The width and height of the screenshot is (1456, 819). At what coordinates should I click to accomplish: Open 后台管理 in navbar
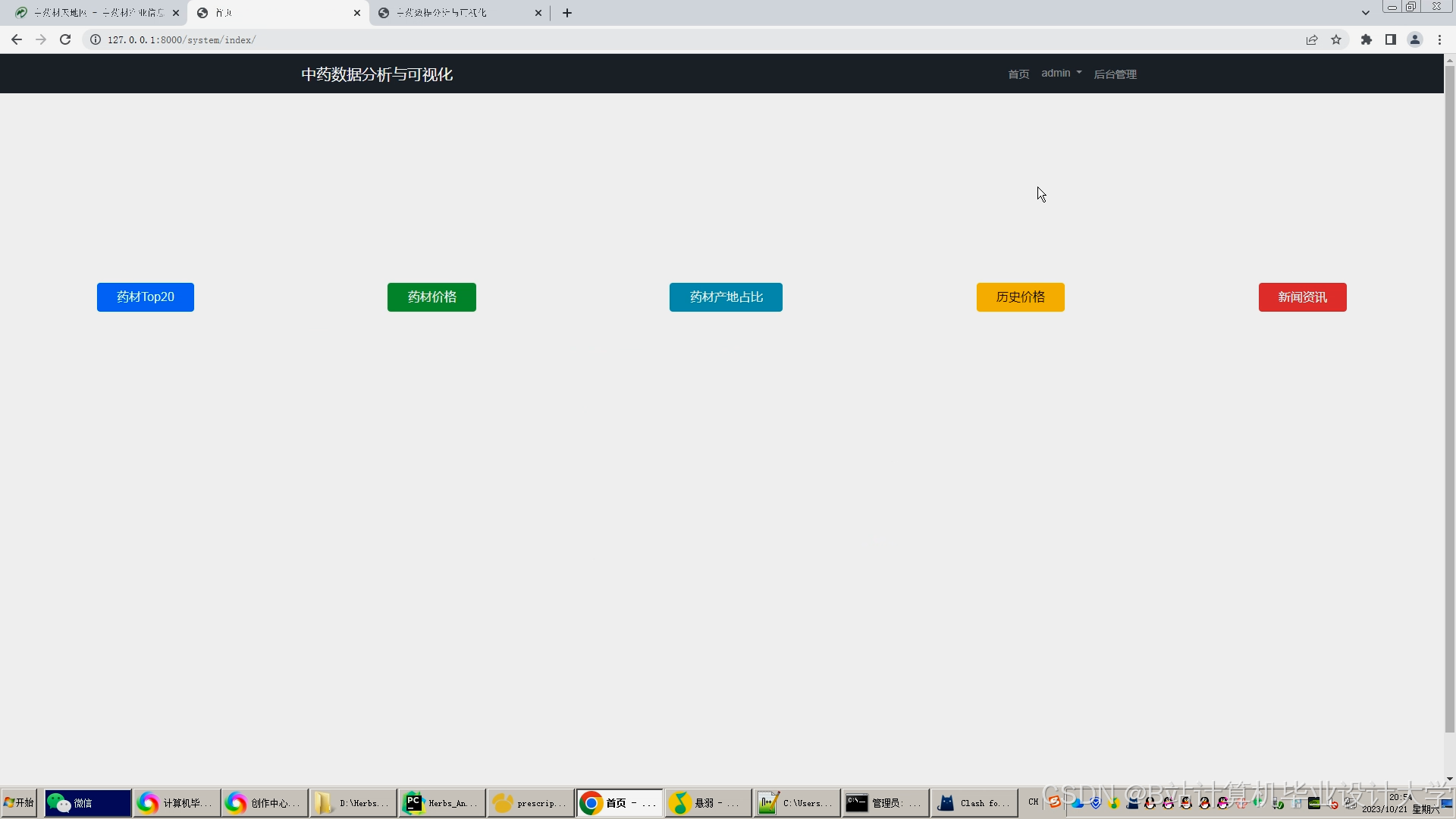click(x=1115, y=74)
